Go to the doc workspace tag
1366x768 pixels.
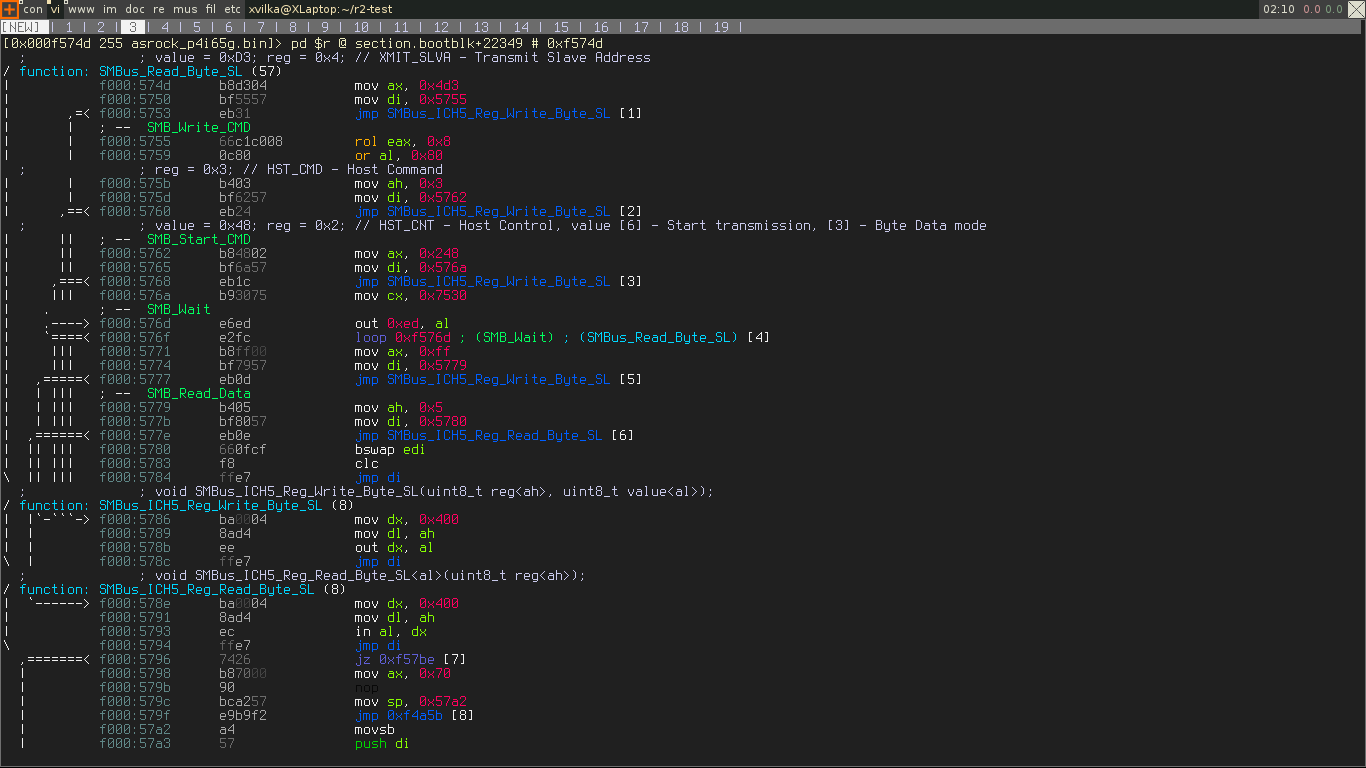coord(134,9)
